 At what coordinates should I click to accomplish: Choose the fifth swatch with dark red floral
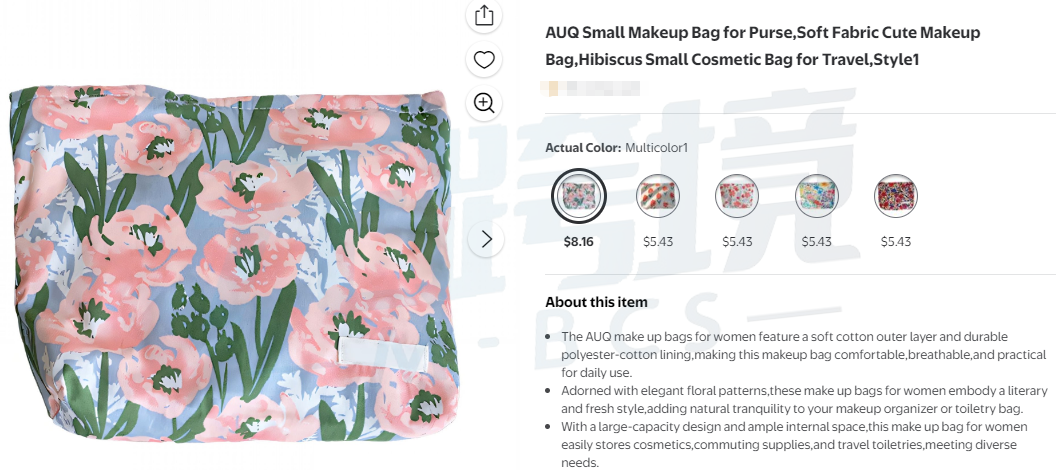click(895, 196)
